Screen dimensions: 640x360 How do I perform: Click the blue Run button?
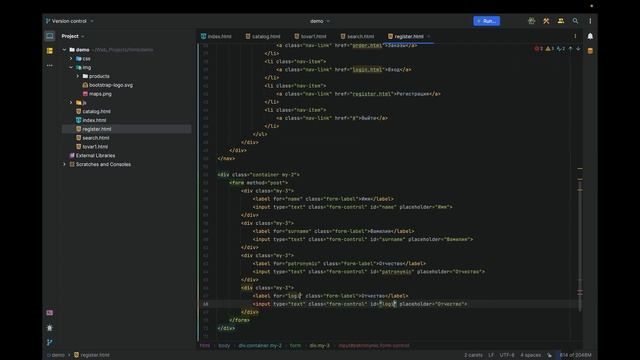click(487, 21)
